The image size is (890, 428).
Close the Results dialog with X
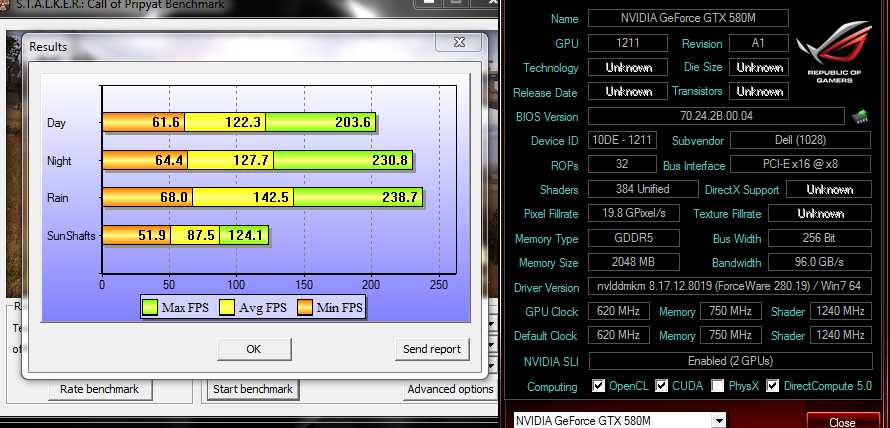click(x=459, y=43)
